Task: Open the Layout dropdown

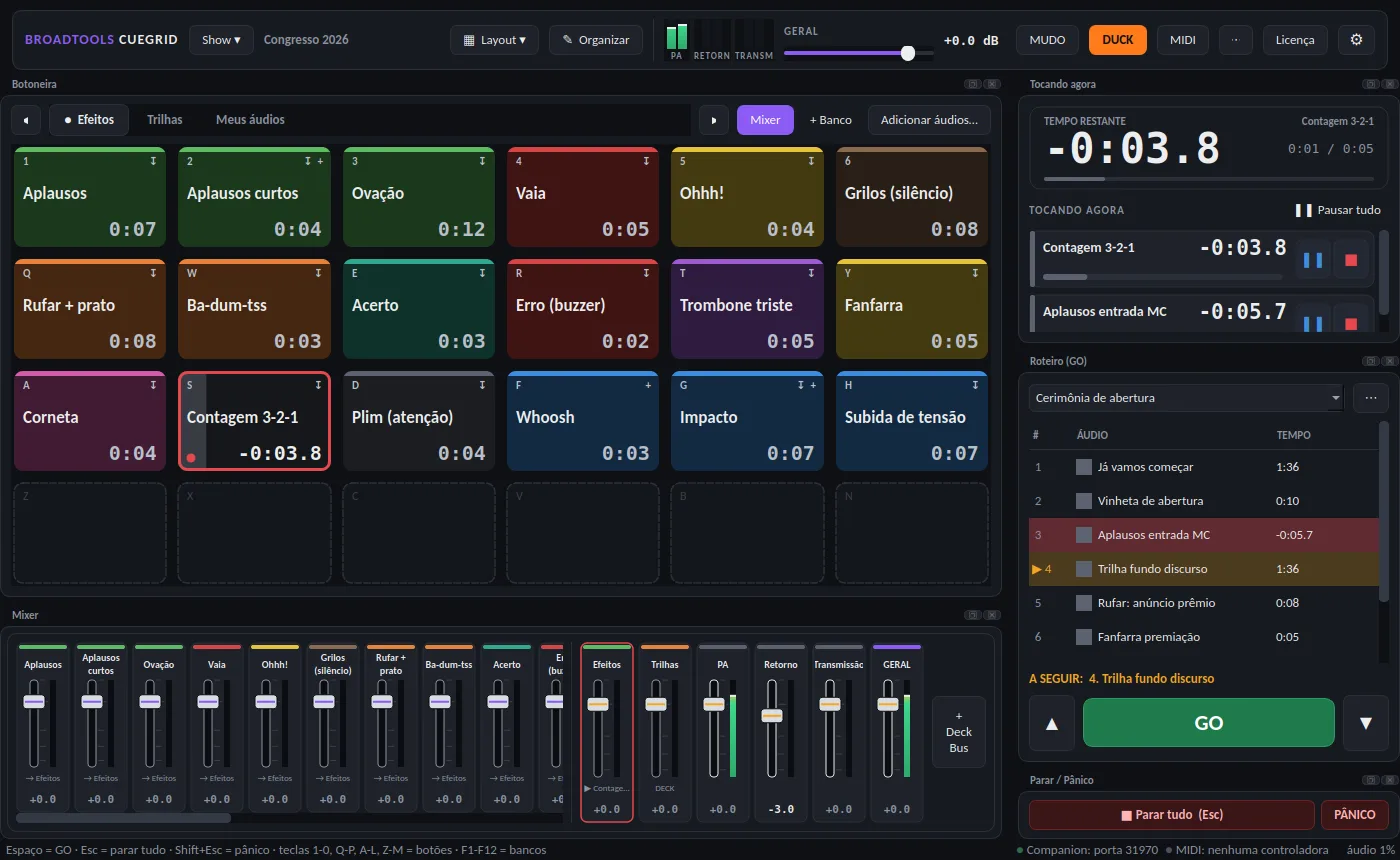Action: (494, 40)
